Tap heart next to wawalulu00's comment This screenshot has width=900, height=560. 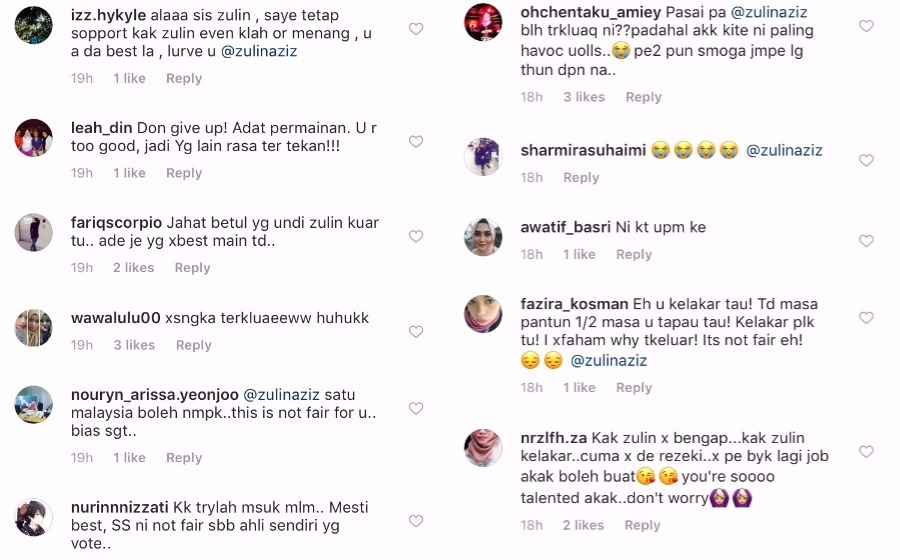click(x=416, y=331)
